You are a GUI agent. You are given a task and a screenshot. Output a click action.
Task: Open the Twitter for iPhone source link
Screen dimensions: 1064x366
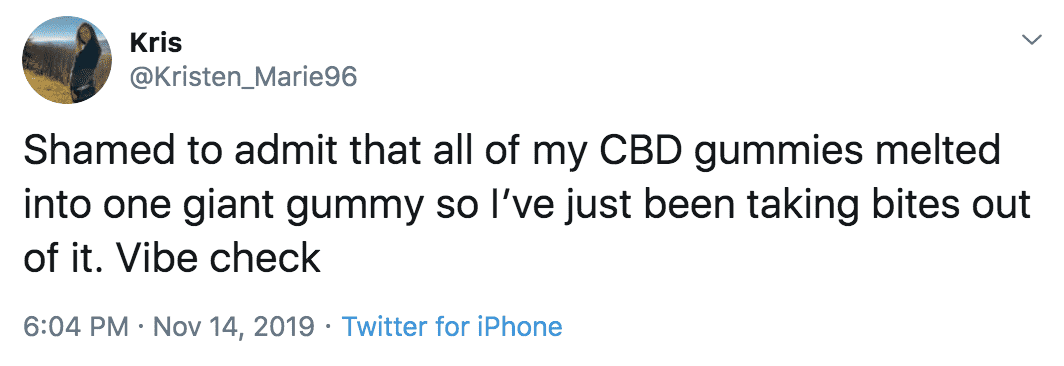pos(452,327)
